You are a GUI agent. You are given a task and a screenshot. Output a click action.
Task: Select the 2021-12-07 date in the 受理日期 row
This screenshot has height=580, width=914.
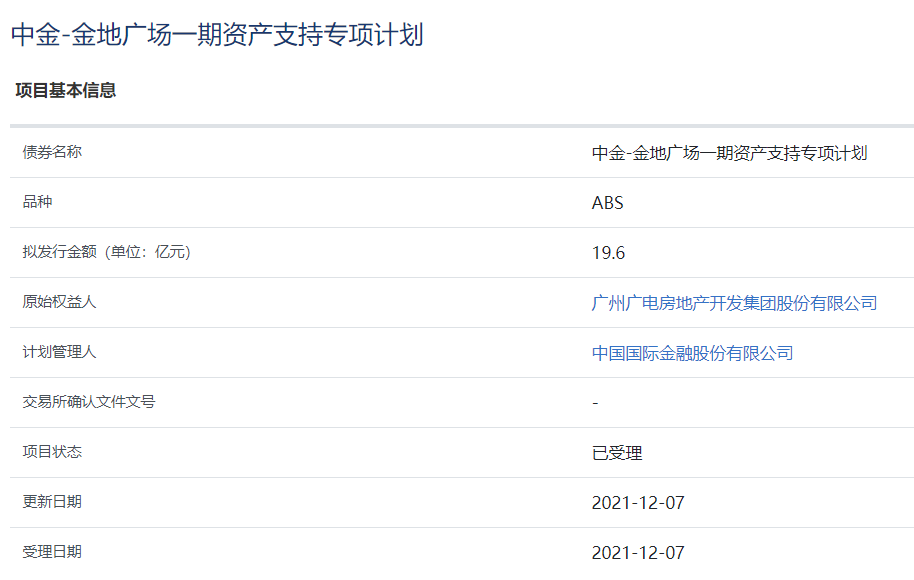point(638,553)
